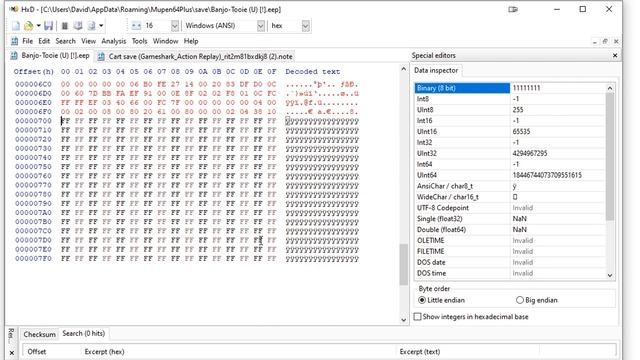Image resolution: width=640 pixels, height=360 pixels.
Task: Click the hex editor scroll down arrow
Action: click(403, 320)
